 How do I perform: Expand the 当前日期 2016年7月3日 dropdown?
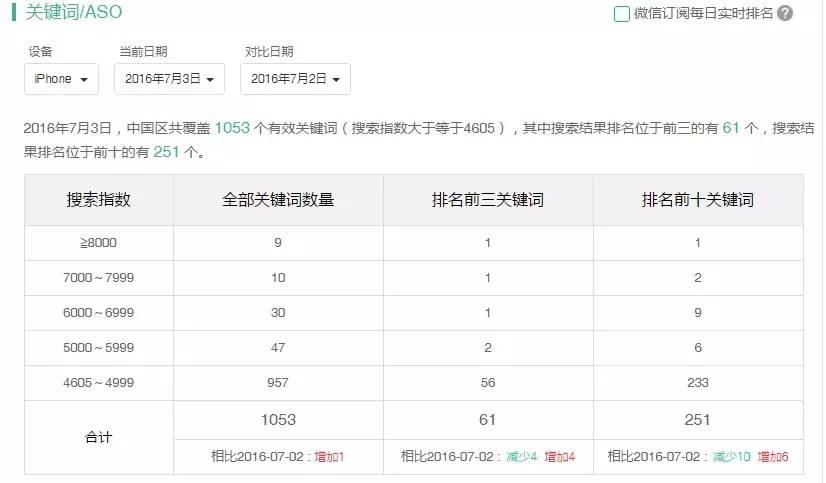tap(169, 79)
